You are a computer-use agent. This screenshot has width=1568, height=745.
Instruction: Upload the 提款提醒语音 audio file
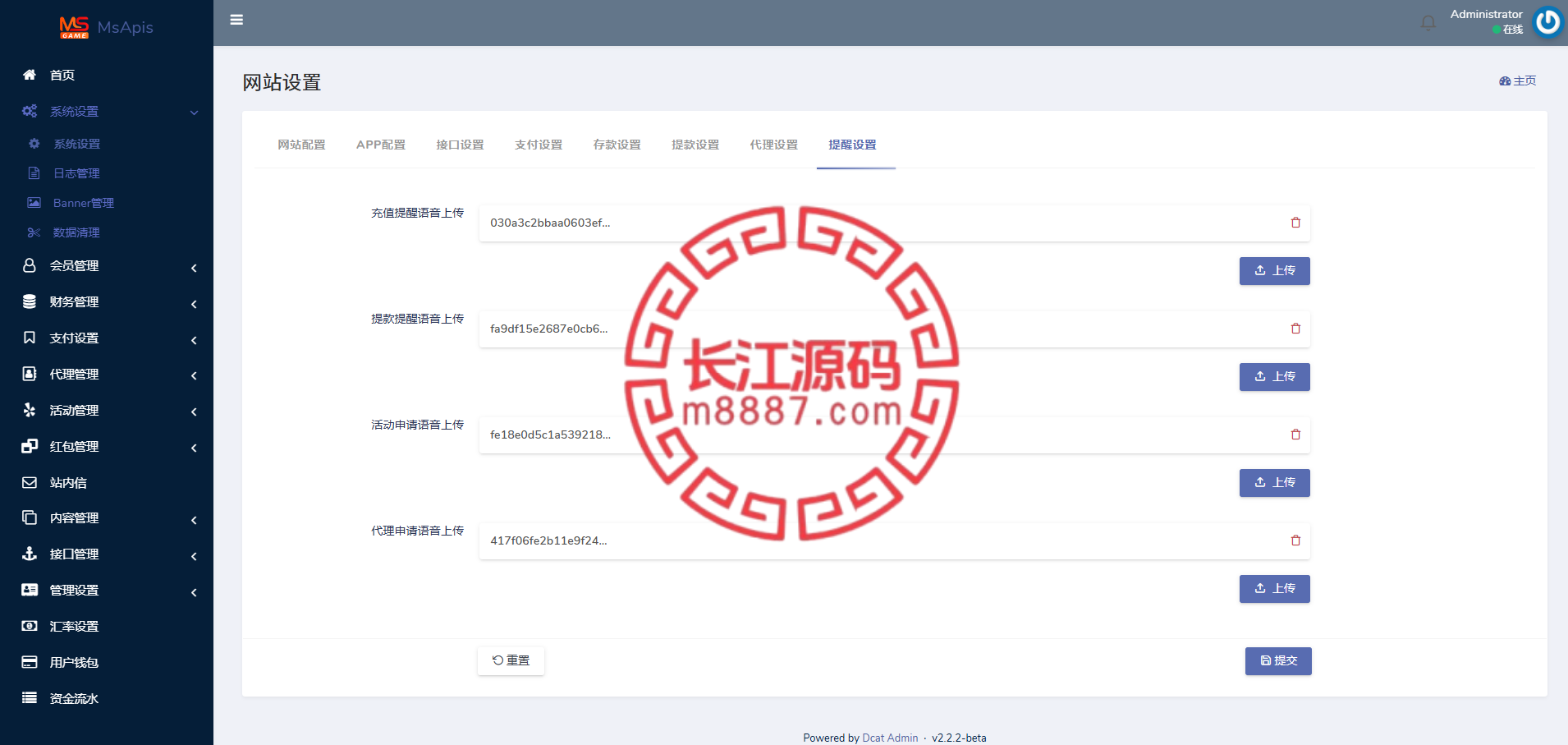coord(1275,377)
